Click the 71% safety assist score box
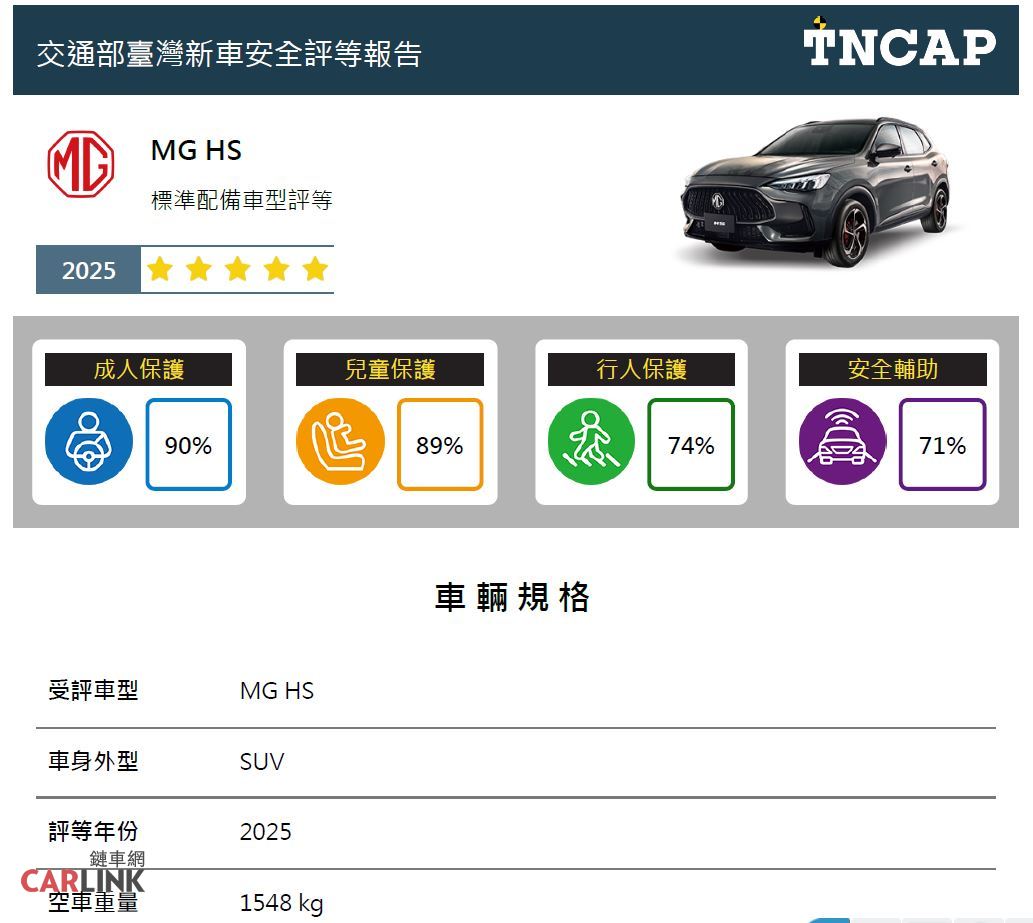 (x=942, y=445)
